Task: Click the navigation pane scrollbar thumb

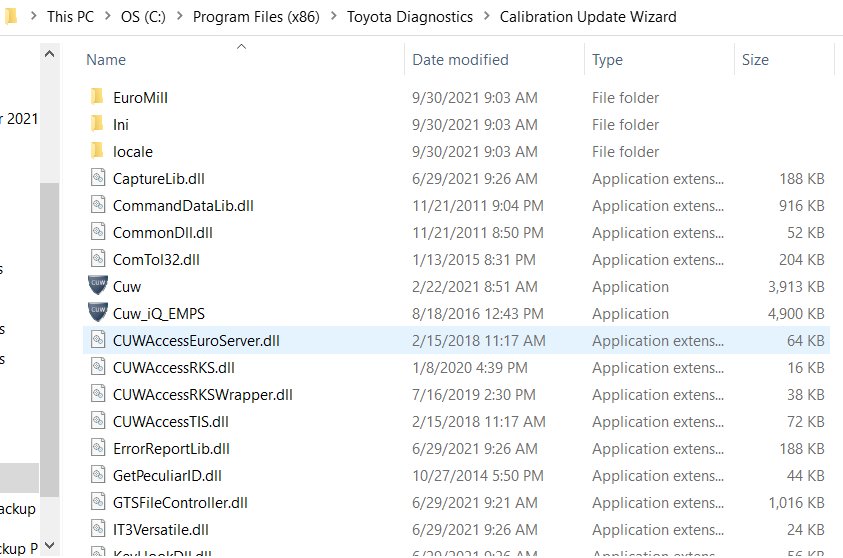Action: (49, 340)
